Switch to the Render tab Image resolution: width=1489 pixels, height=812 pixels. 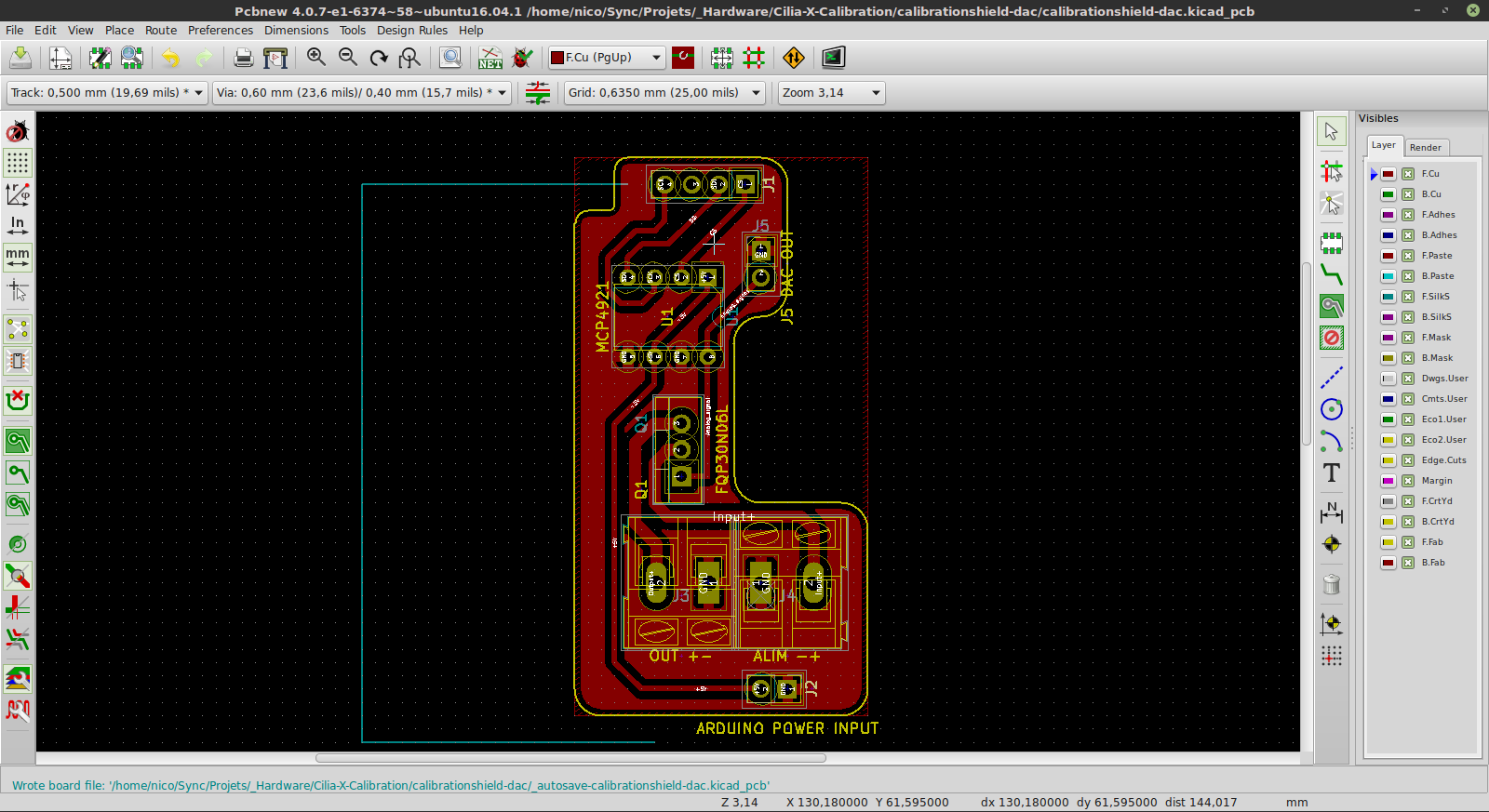tap(1425, 147)
